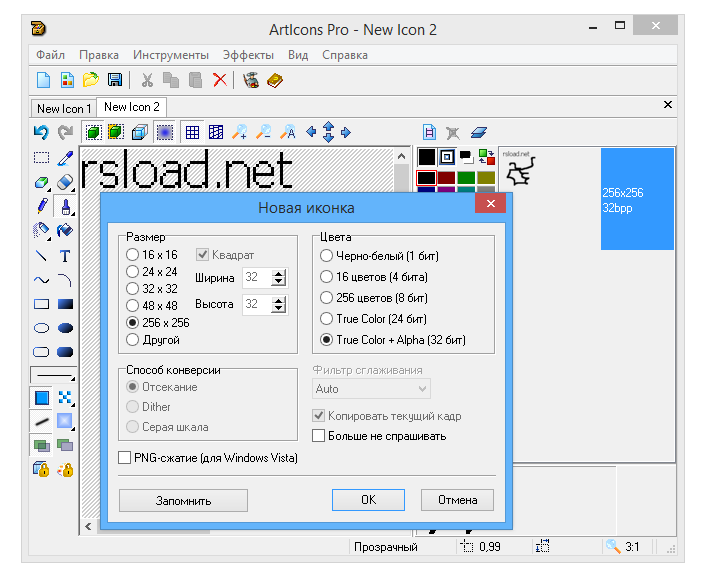Select the Text tool
Screen dimensions: 702x586
(65, 256)
